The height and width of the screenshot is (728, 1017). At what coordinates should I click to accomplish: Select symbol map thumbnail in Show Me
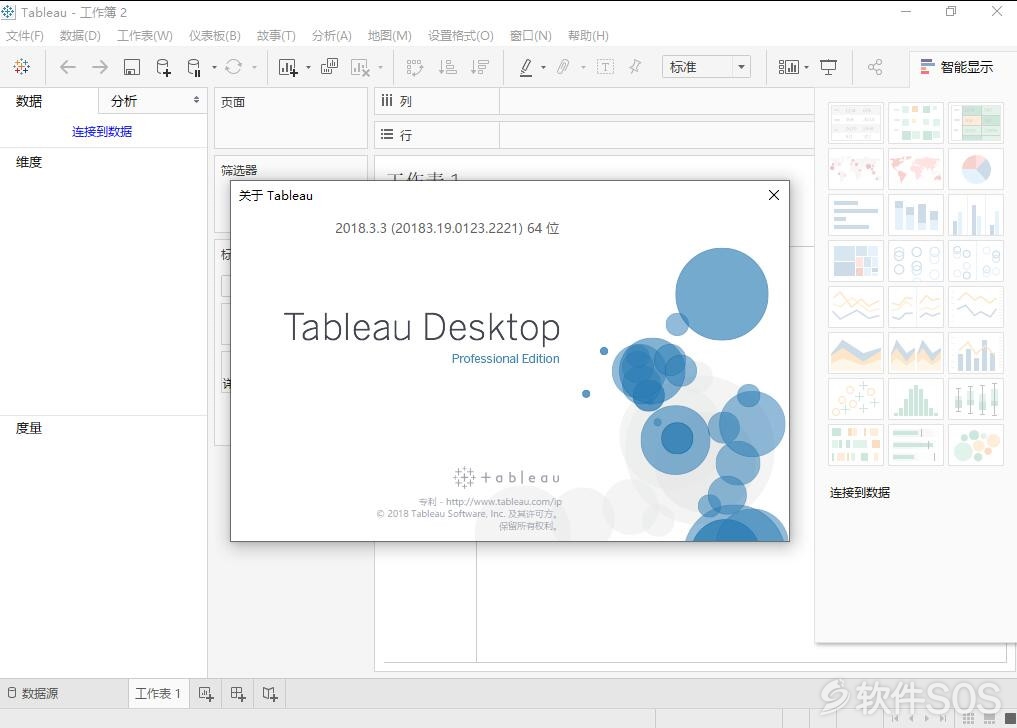(855, 169)
